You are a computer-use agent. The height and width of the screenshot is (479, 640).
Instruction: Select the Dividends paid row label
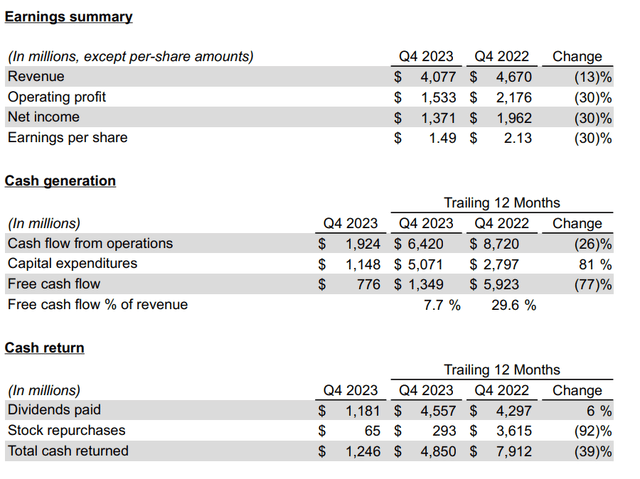54,410
